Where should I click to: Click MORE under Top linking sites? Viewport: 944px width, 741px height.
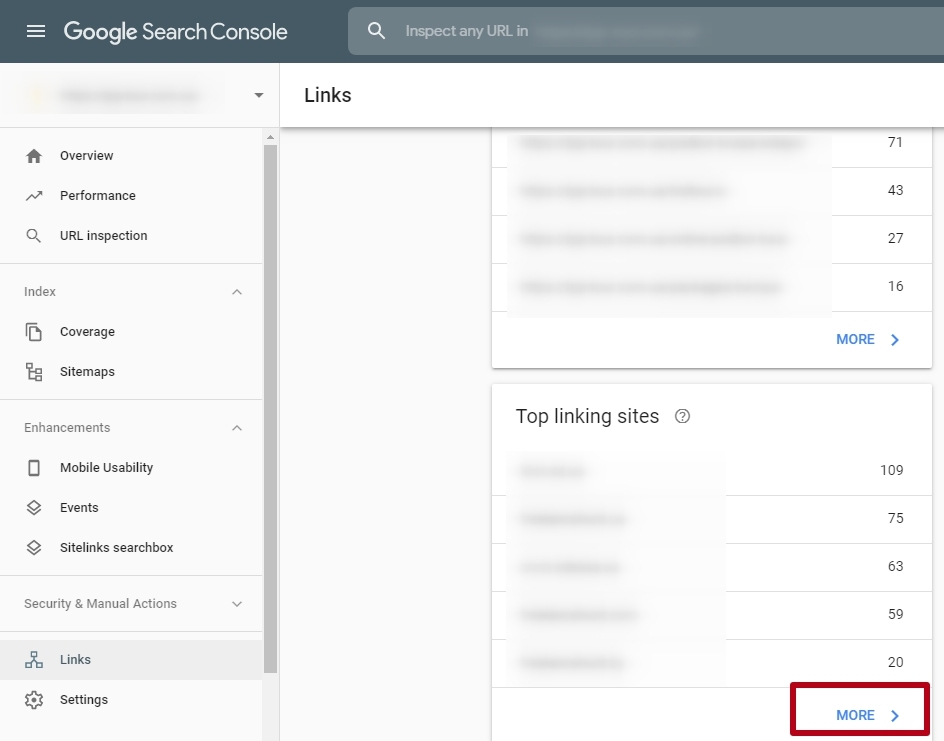[x=868, y=715]
